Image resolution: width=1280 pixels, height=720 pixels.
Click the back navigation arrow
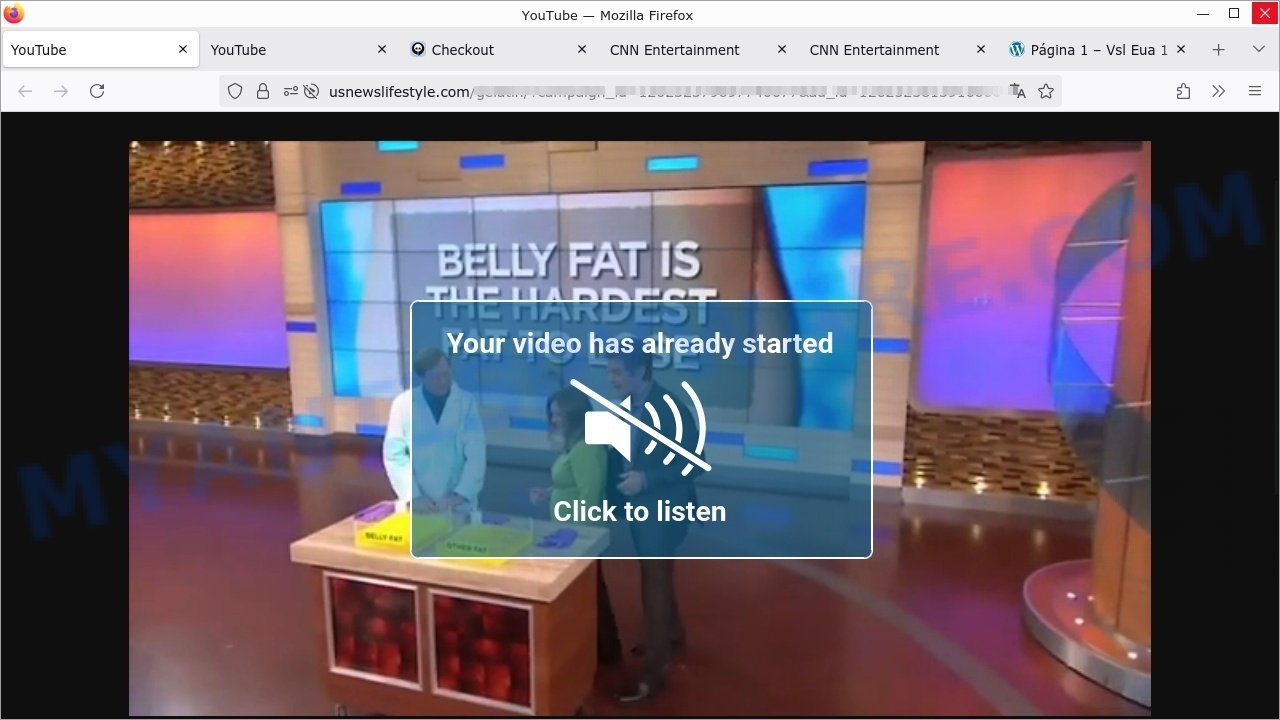(25, 91)
